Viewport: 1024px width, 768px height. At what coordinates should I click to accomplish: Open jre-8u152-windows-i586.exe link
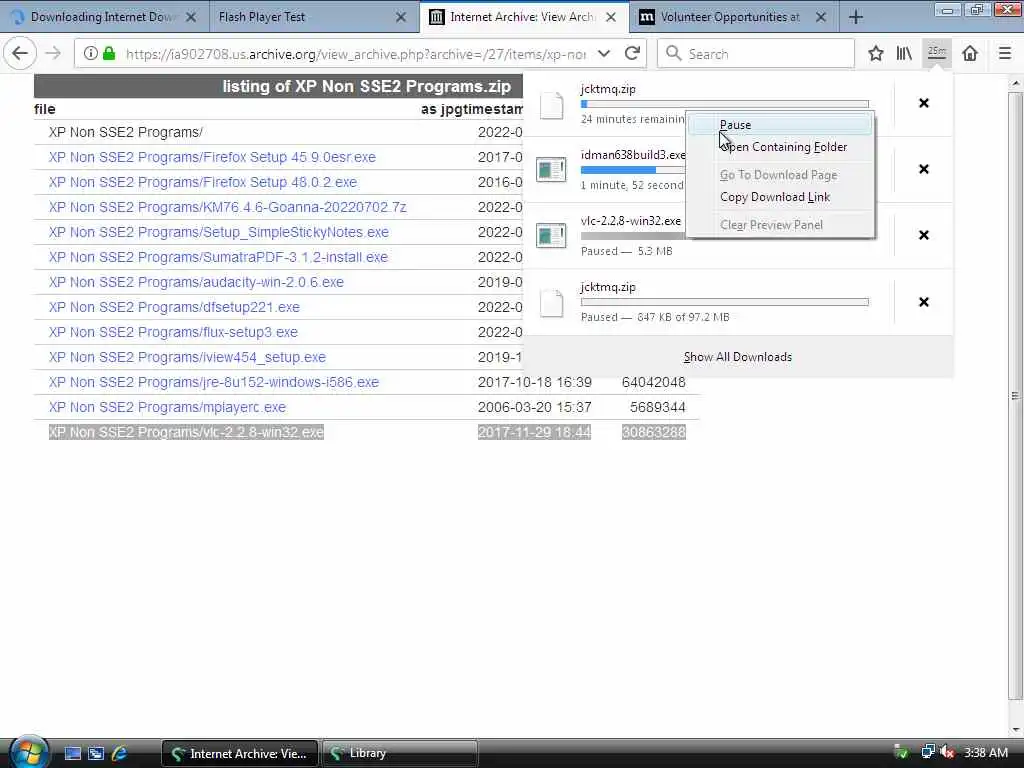[214, 382]
